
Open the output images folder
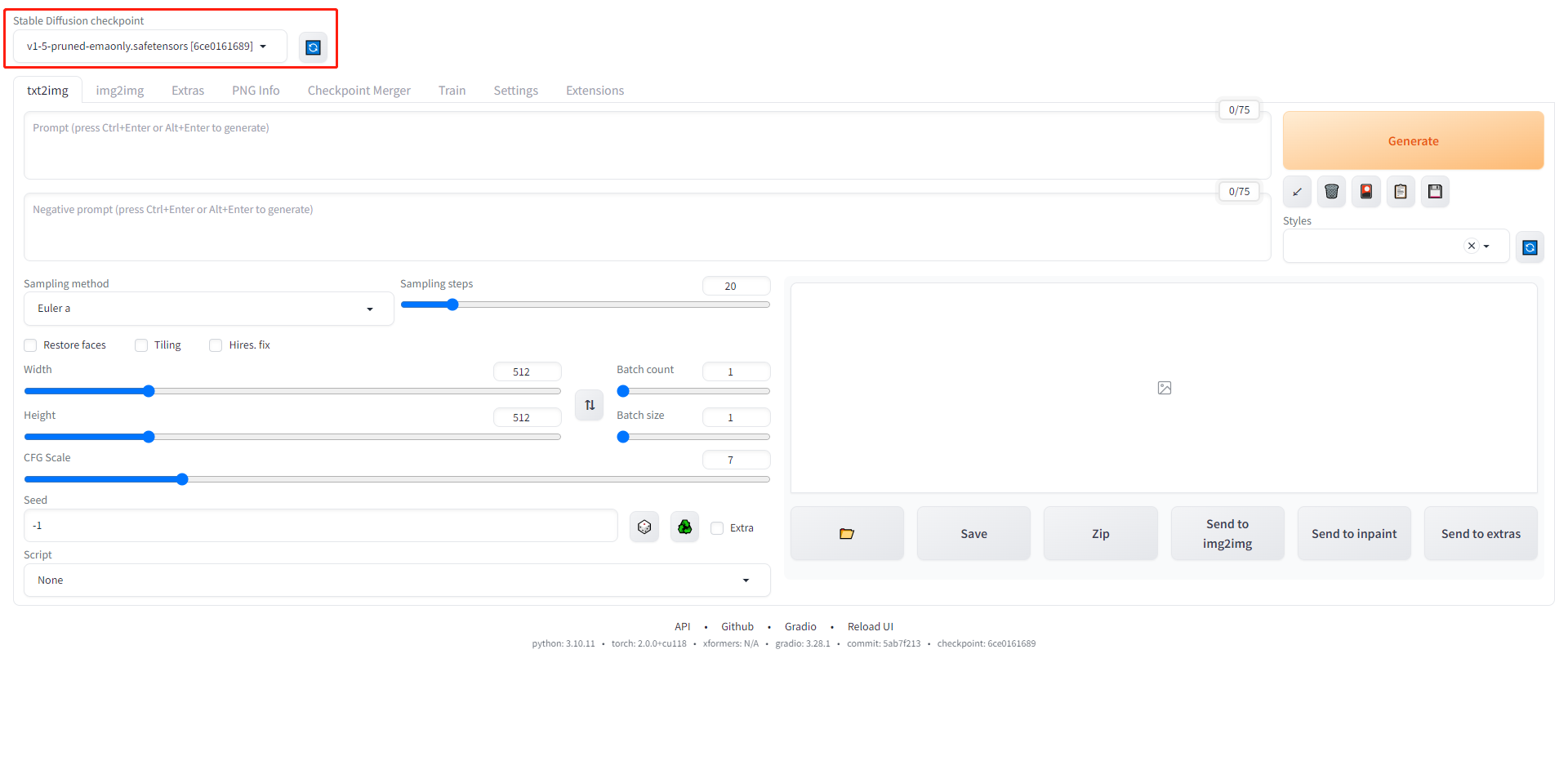click(x=847, y=534)
